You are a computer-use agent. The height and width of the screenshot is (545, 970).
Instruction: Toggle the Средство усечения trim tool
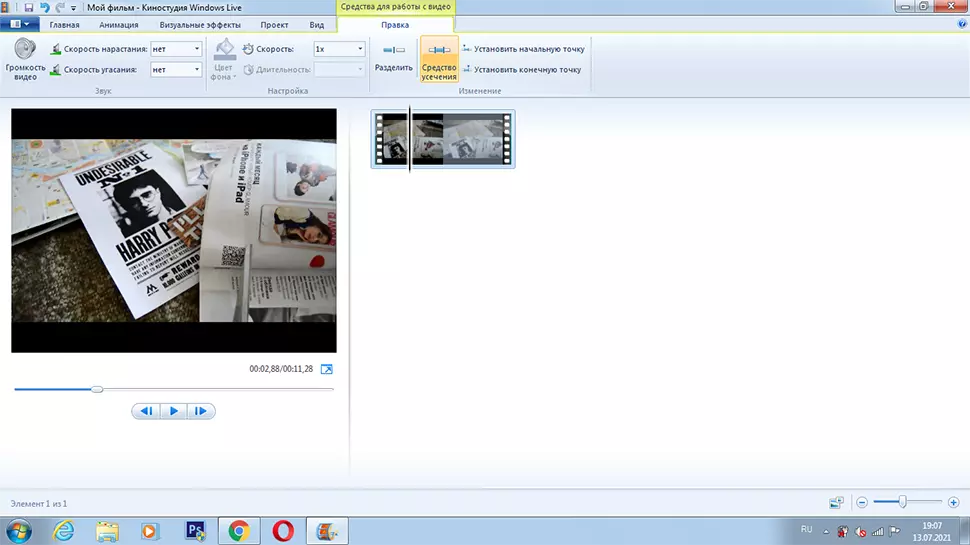click(439, 59)
